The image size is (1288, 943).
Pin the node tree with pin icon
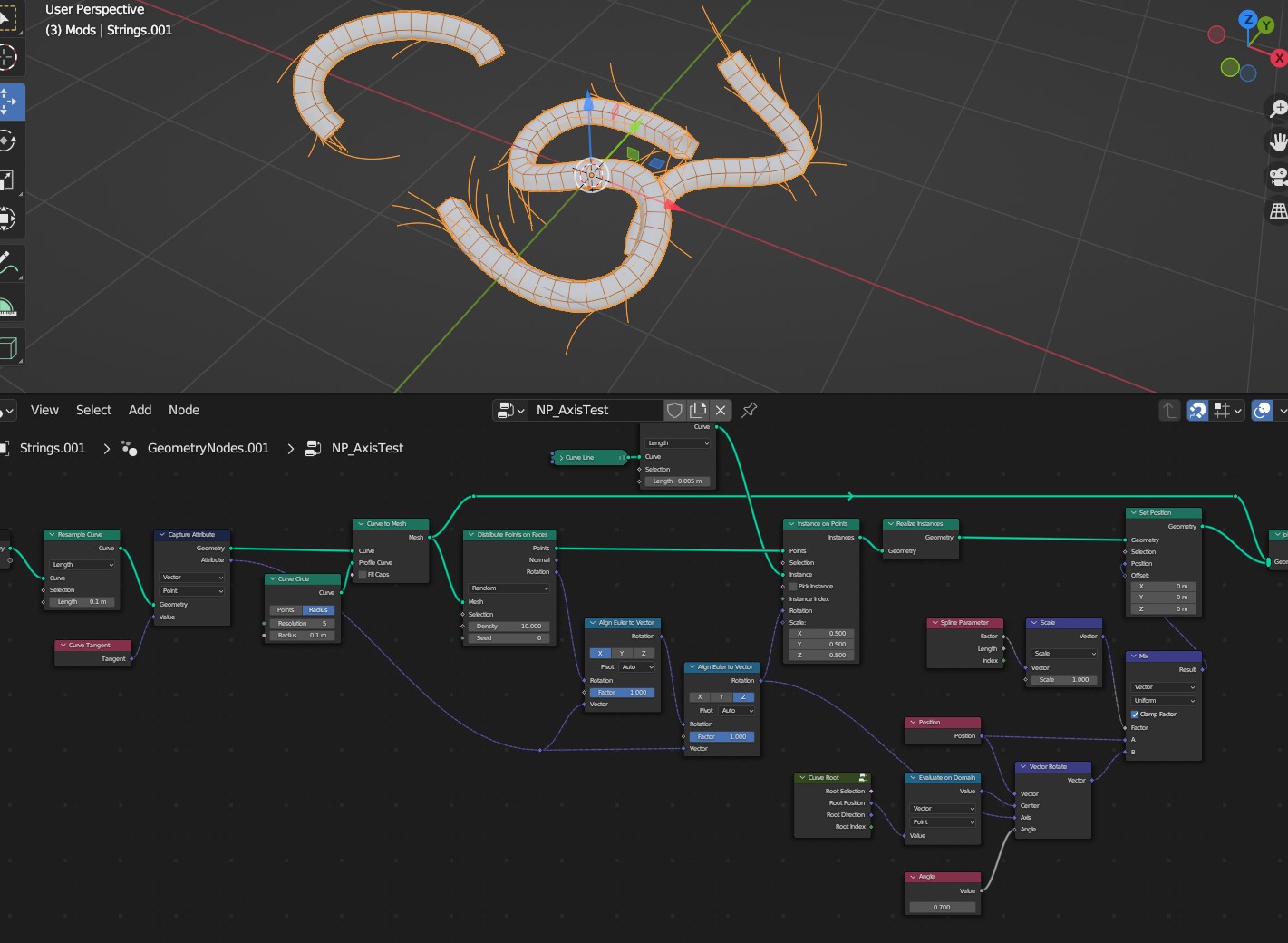749,410
